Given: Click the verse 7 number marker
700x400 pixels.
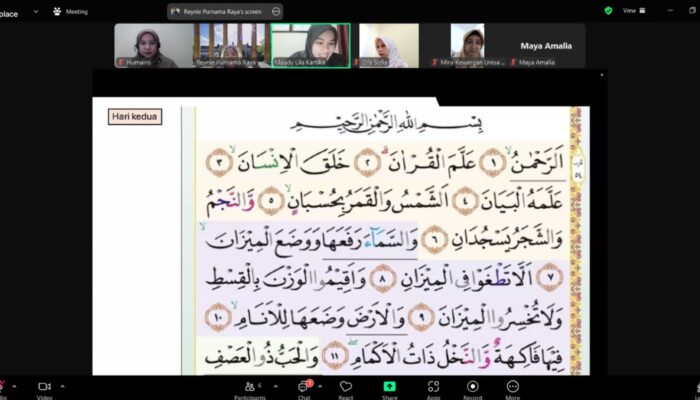Looking at the screenshot, I should 549,278.
